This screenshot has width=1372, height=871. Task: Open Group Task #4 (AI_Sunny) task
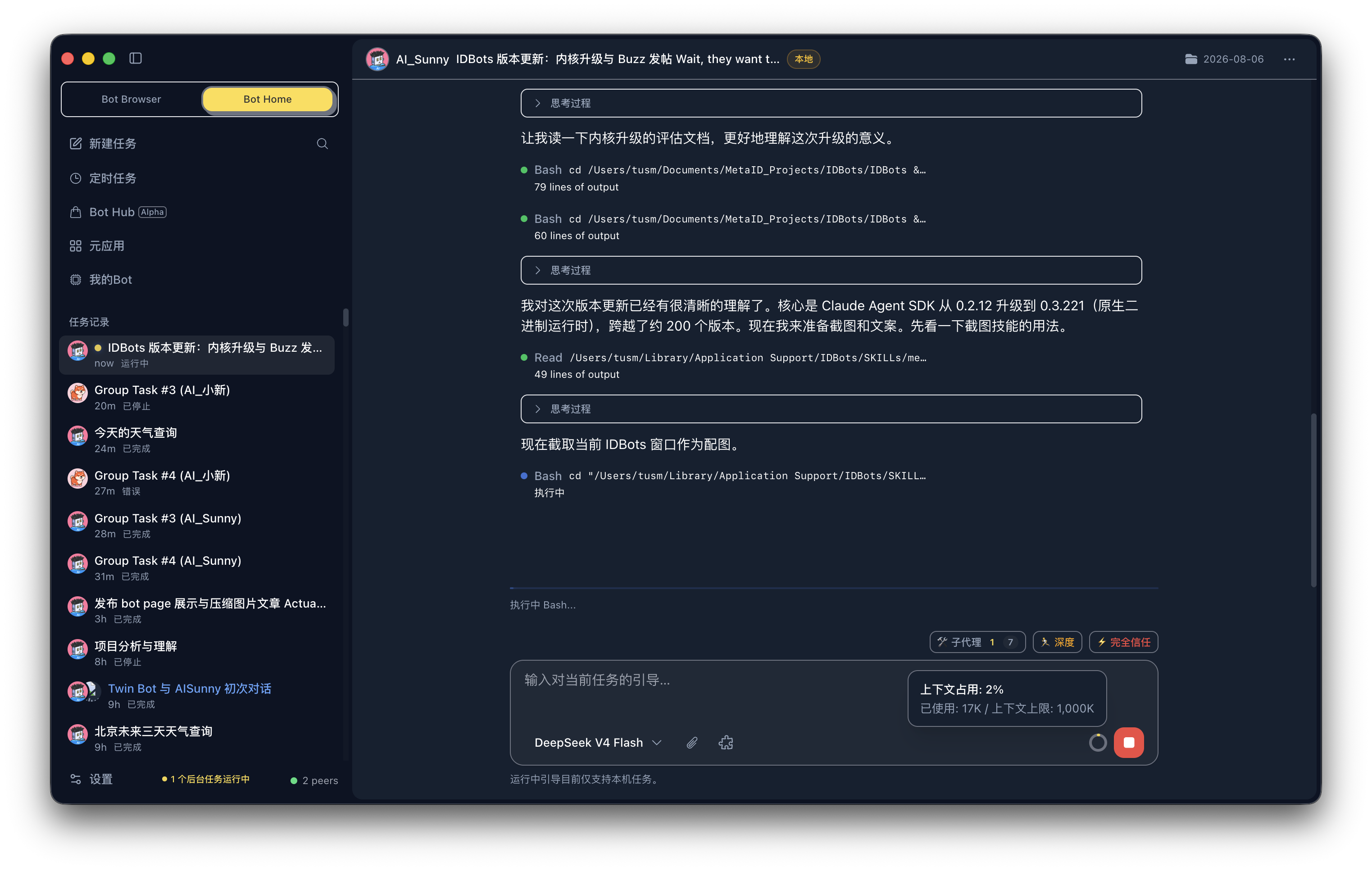pyautogui.click(x=196, y=568)
